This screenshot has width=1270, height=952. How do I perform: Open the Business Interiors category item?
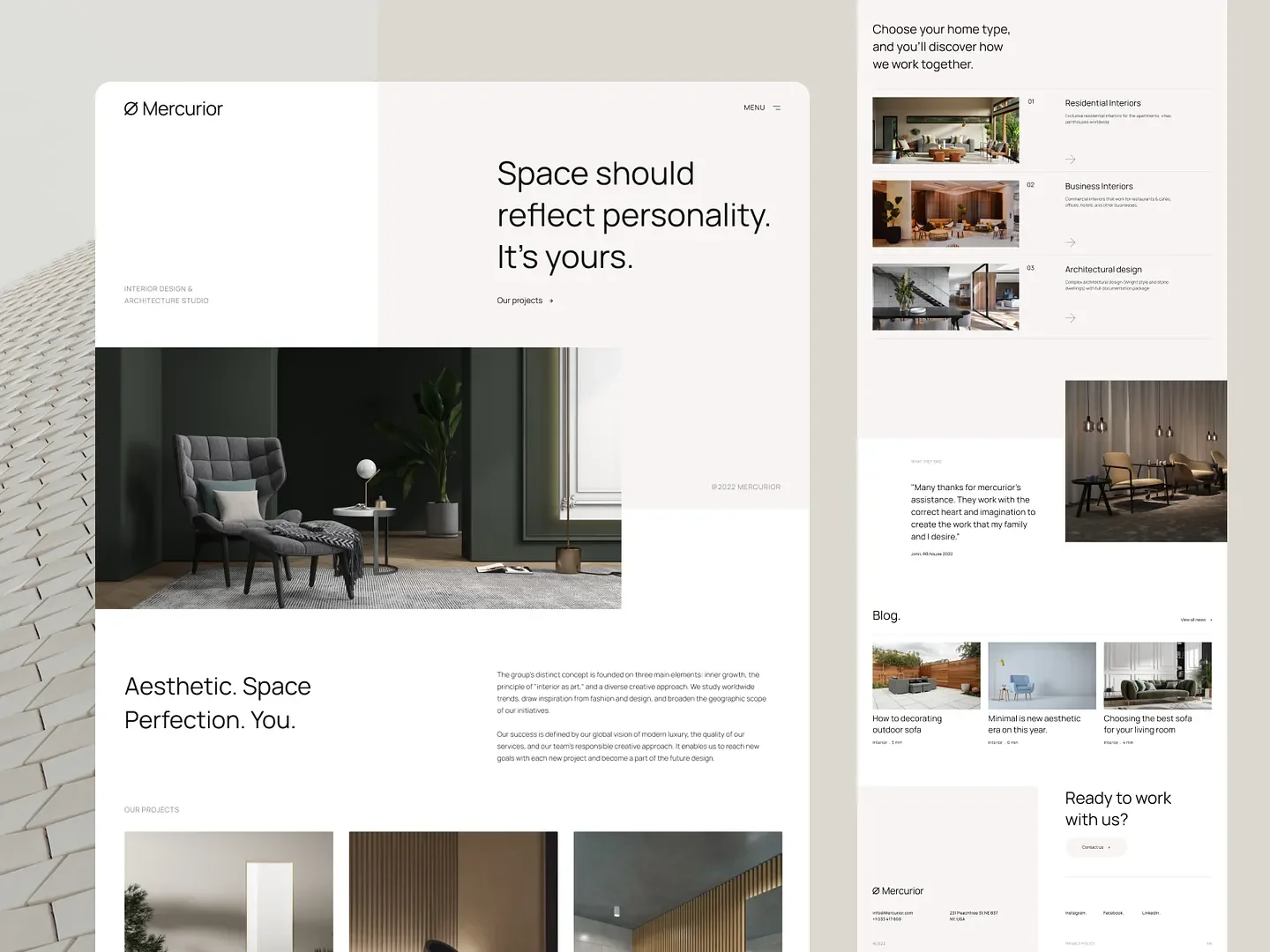[1099, 186]
